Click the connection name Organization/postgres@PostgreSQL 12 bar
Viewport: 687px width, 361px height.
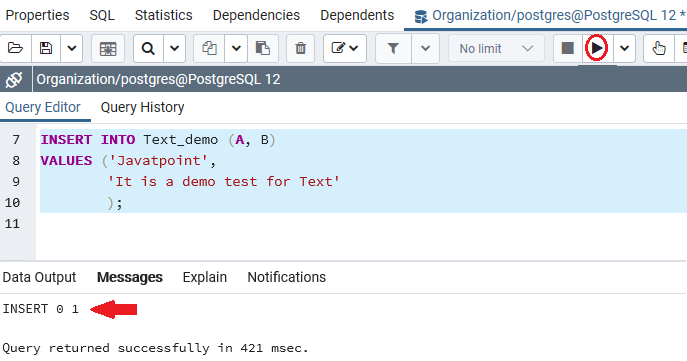[x=158, y=80]
